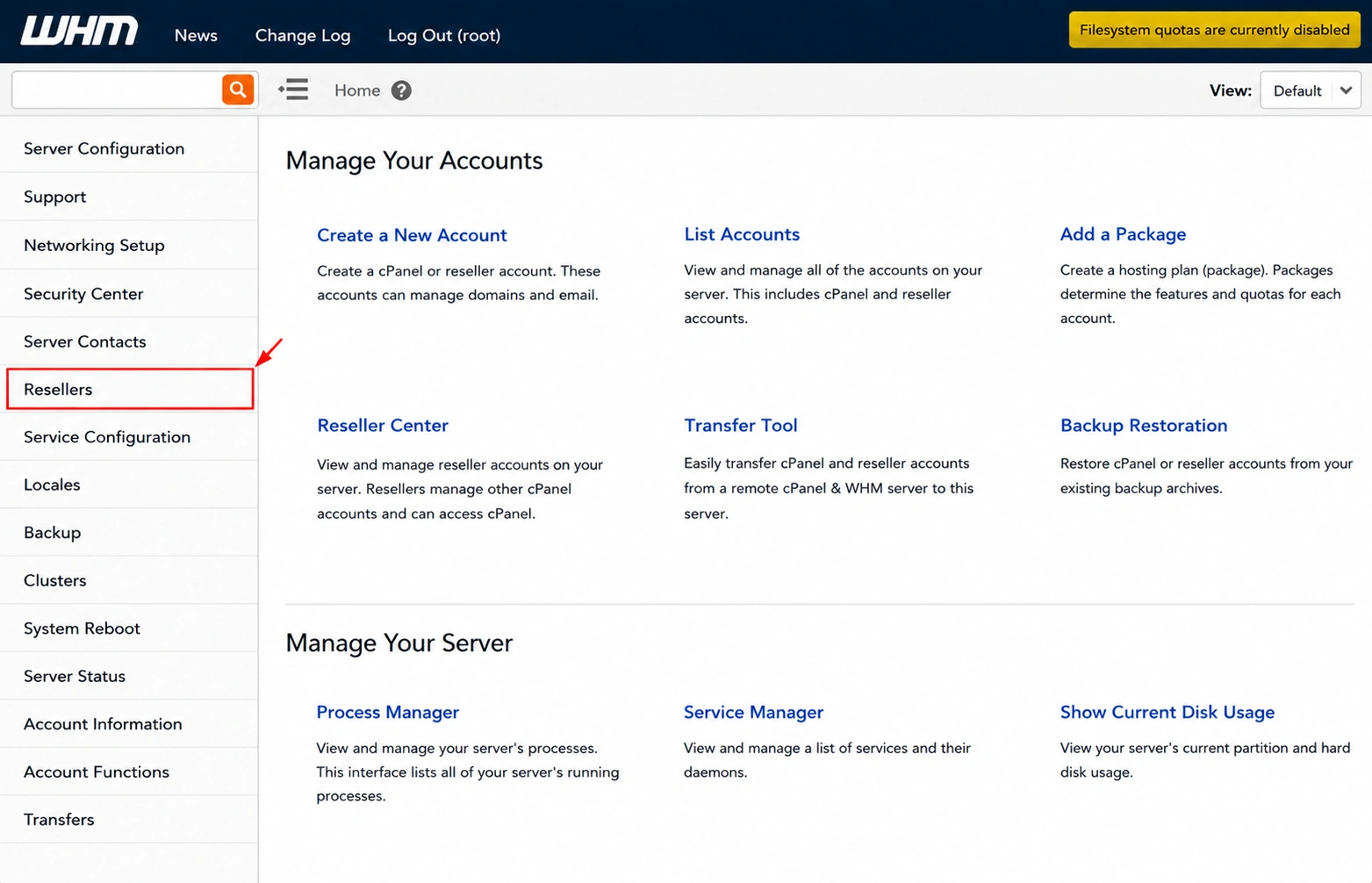
Task: Open Networking Setup in the sidebar
Action: coord(129,245)
